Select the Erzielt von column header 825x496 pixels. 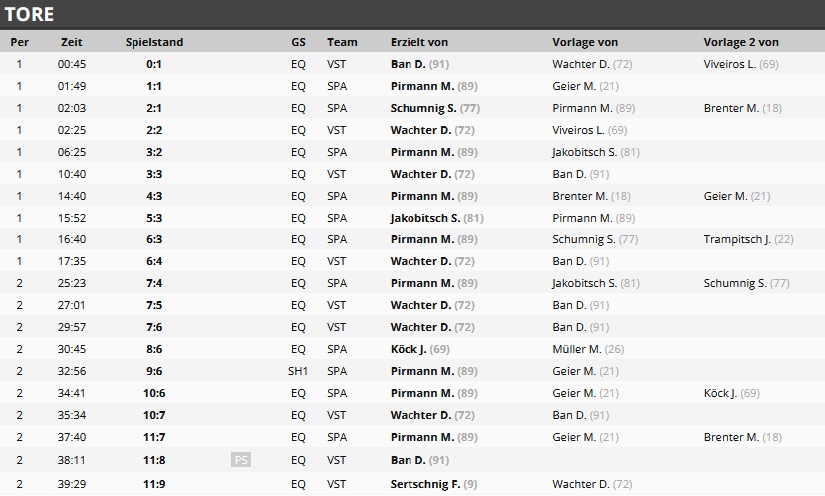click(x=419, y=42)
